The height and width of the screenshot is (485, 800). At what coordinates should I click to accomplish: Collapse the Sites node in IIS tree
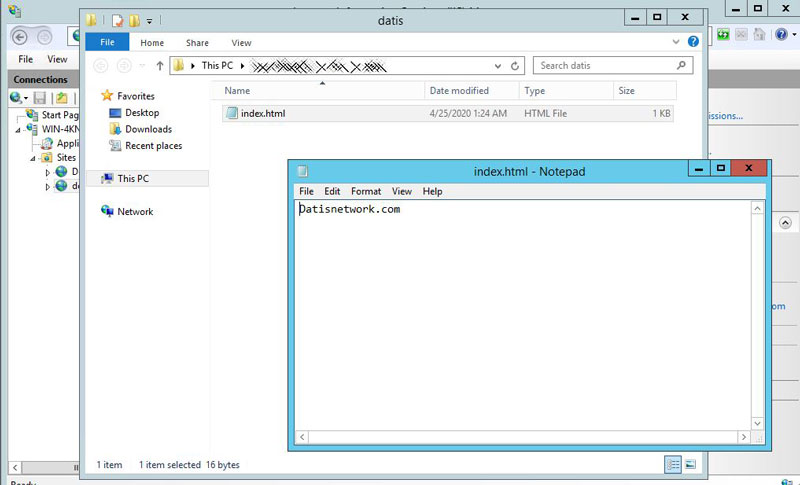coord(33,159)
